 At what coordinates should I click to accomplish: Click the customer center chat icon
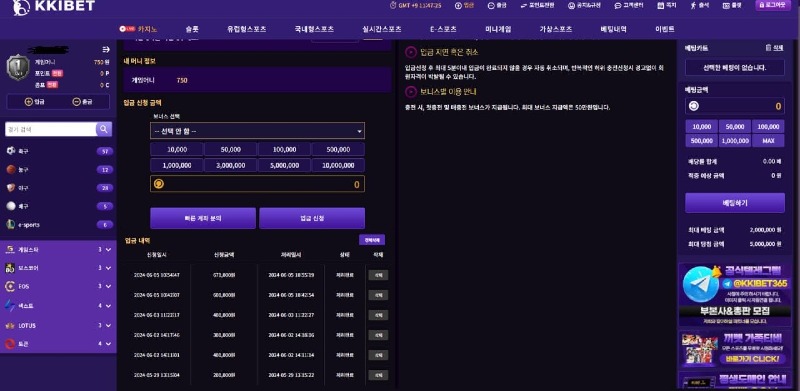[617, 5]
